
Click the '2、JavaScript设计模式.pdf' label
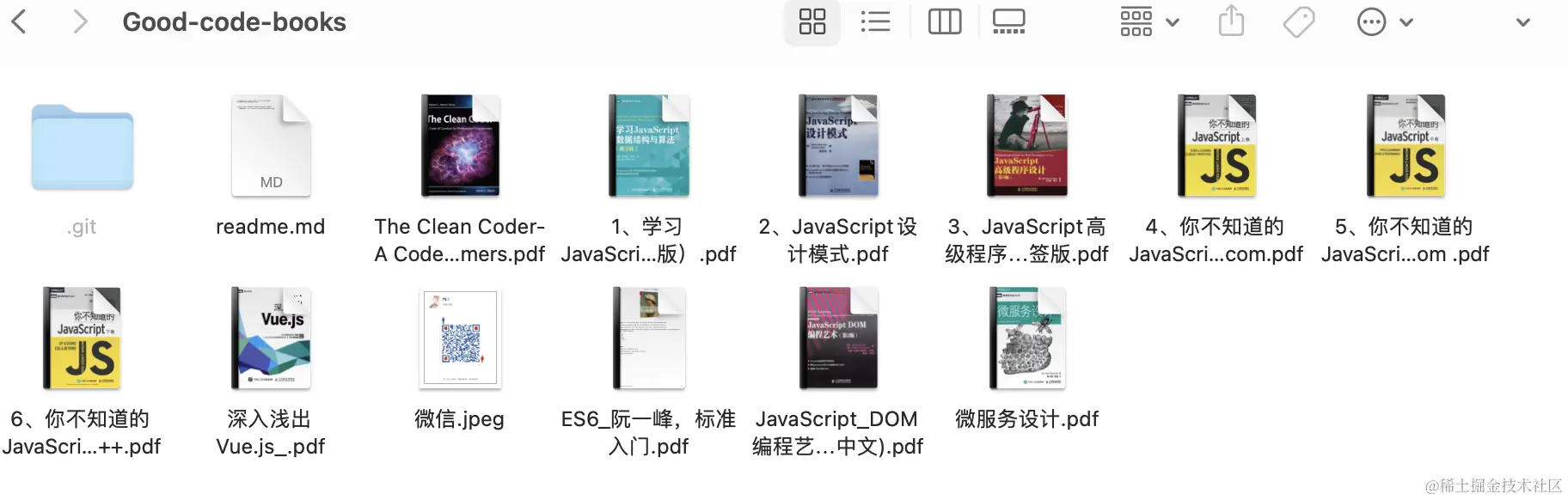pyautogui.click(x=838, y=241)
